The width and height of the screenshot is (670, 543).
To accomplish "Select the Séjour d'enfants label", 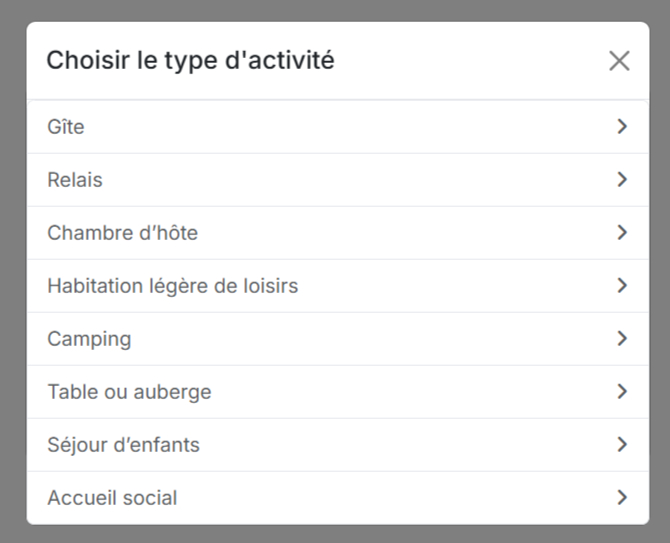I will pyautogui.click(x=123, y=445).
